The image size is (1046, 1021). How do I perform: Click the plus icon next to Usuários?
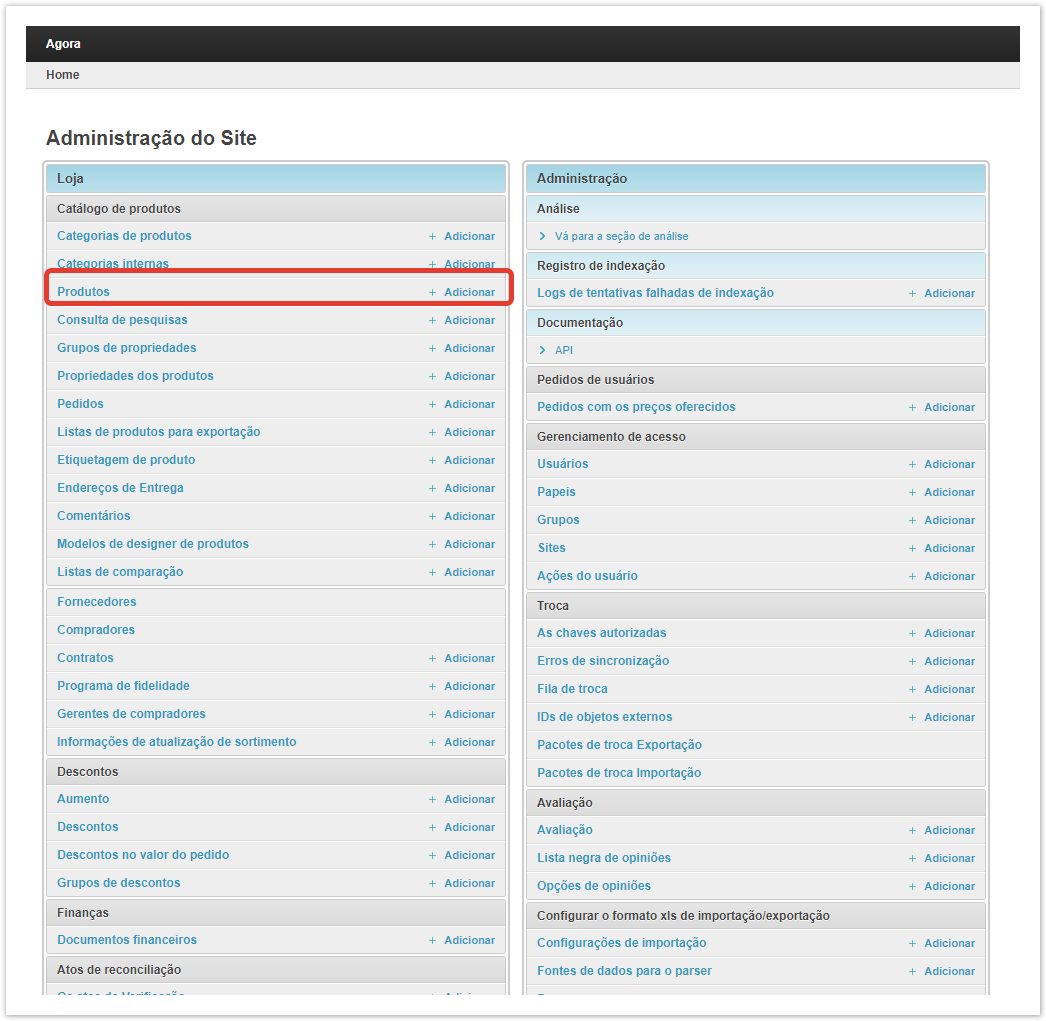[x=912, y=464]
